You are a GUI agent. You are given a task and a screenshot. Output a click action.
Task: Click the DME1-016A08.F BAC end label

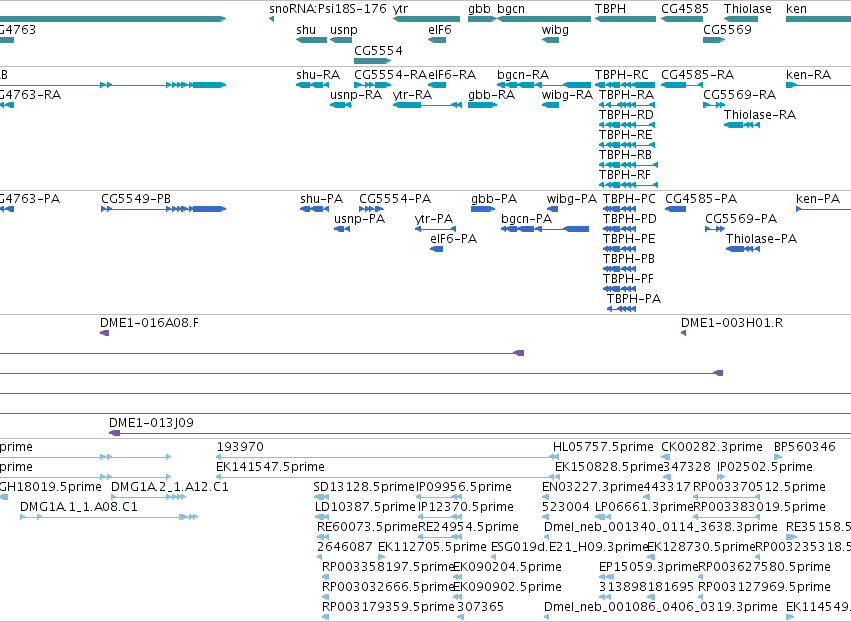(x=149, y=323)
